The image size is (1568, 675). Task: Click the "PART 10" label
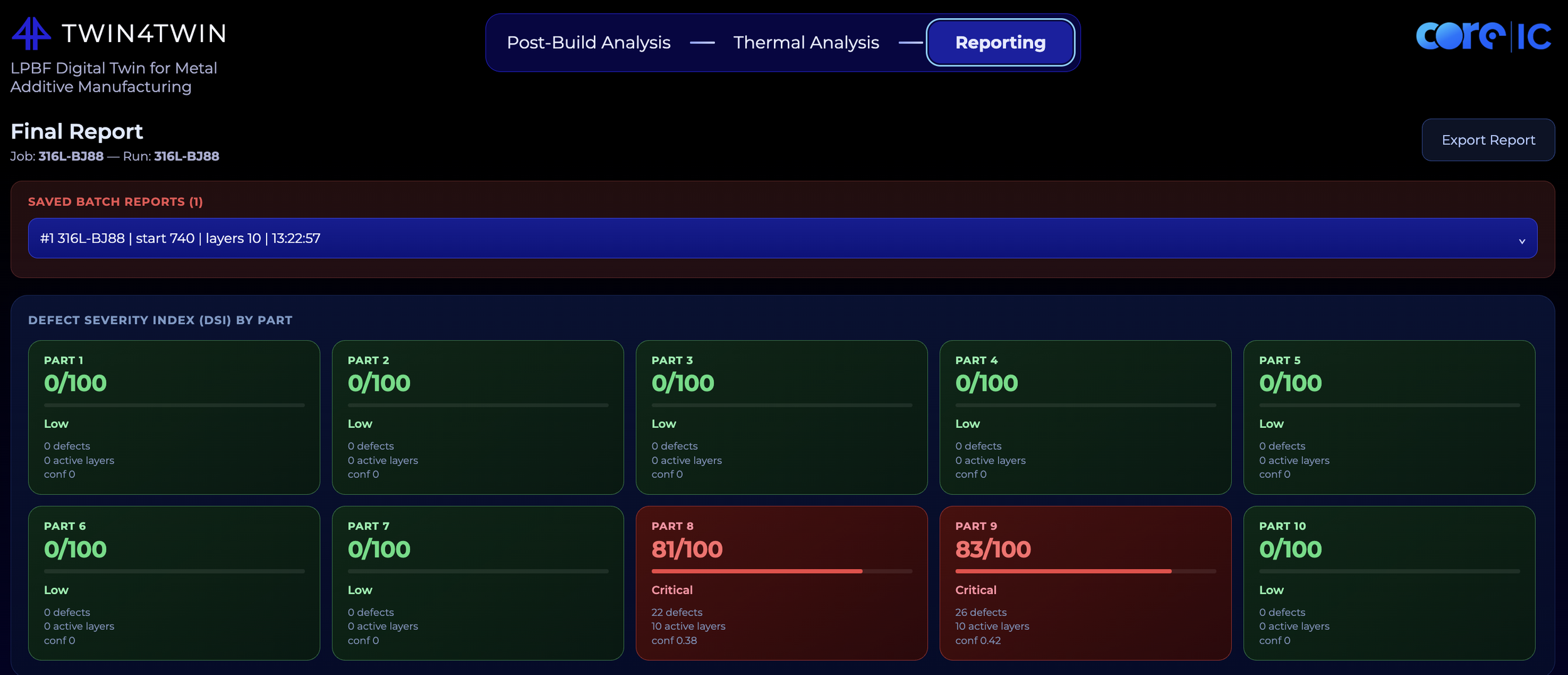click(1283, 526)
